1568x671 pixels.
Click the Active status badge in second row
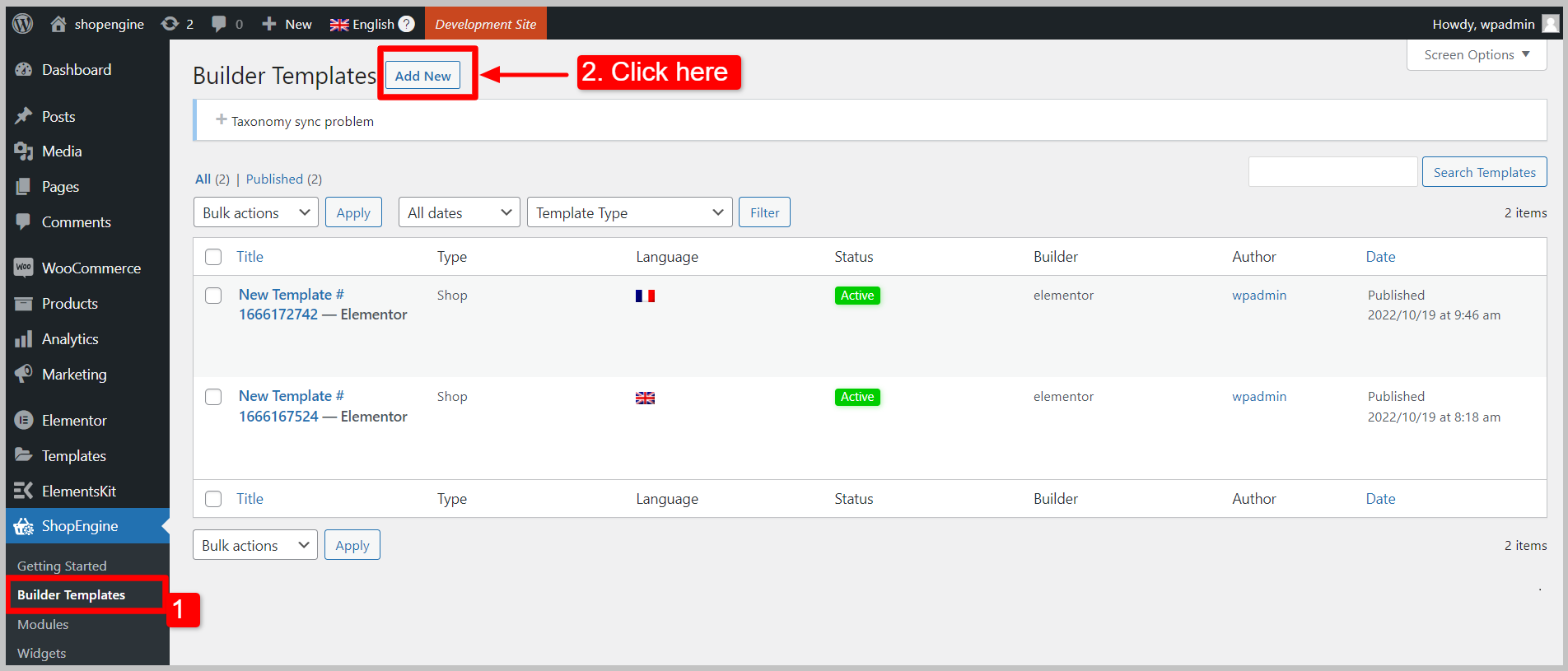click(857, 397)
